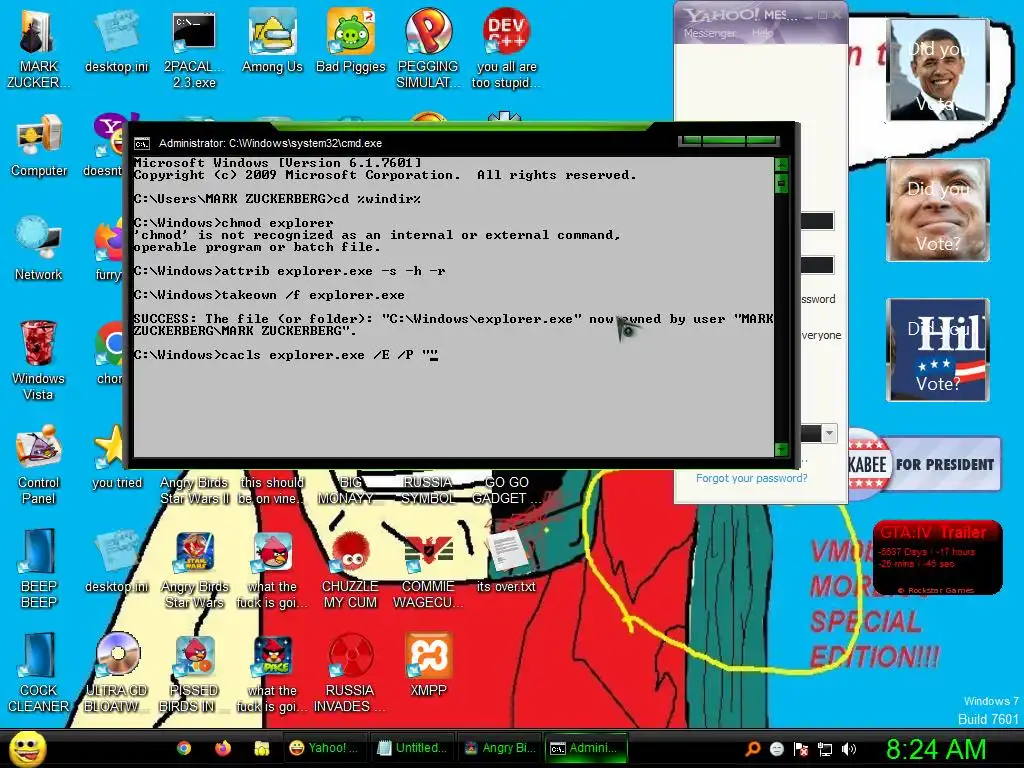The height and width of the screenshot is (768, 1024).
Task: Open the BEEP BEEP desktop icon
Action: (39, 569)
